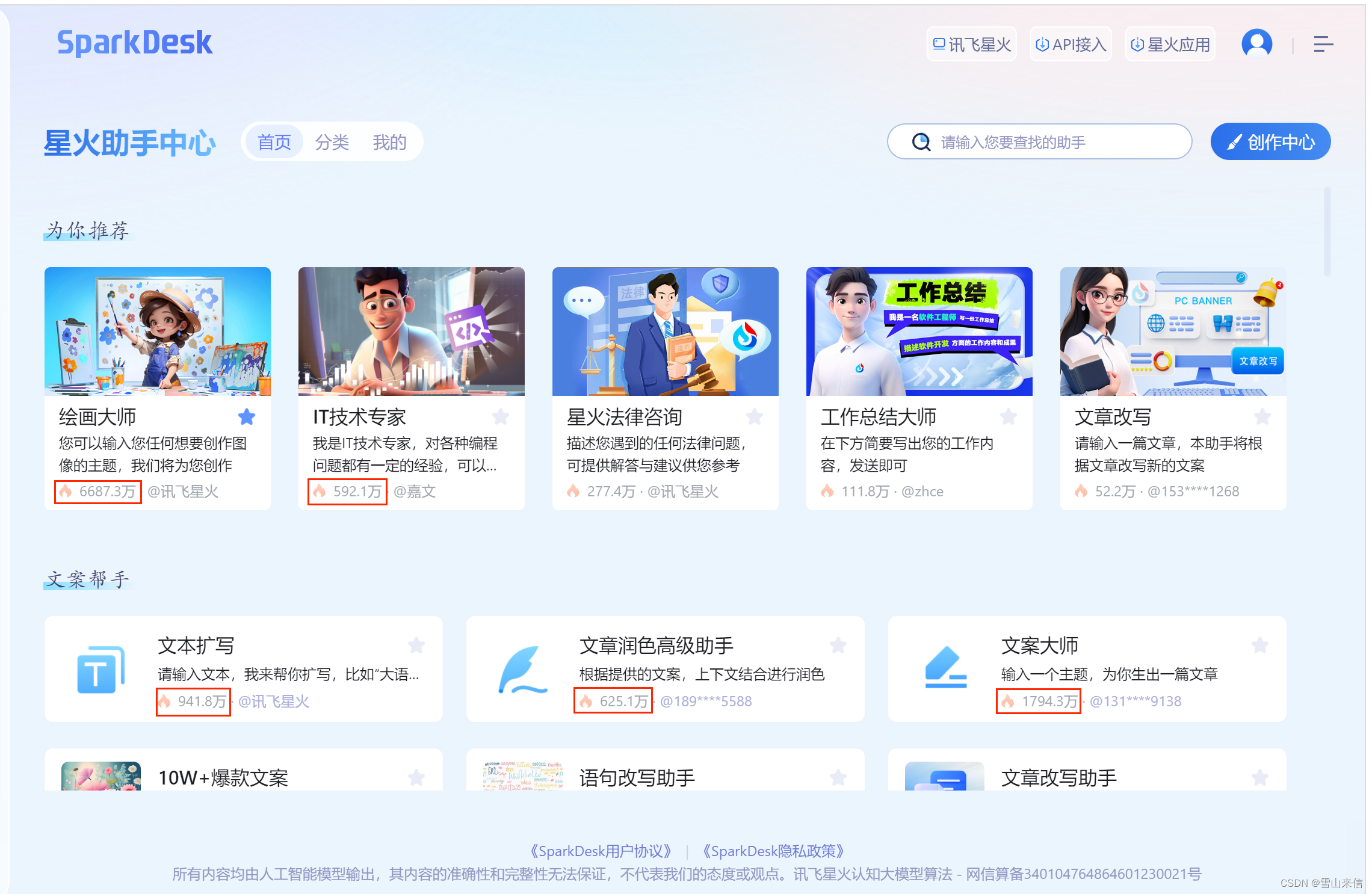Open the 绘画大师 thumbnail image
Screen dimensions: 1372x894
(158, 331)
